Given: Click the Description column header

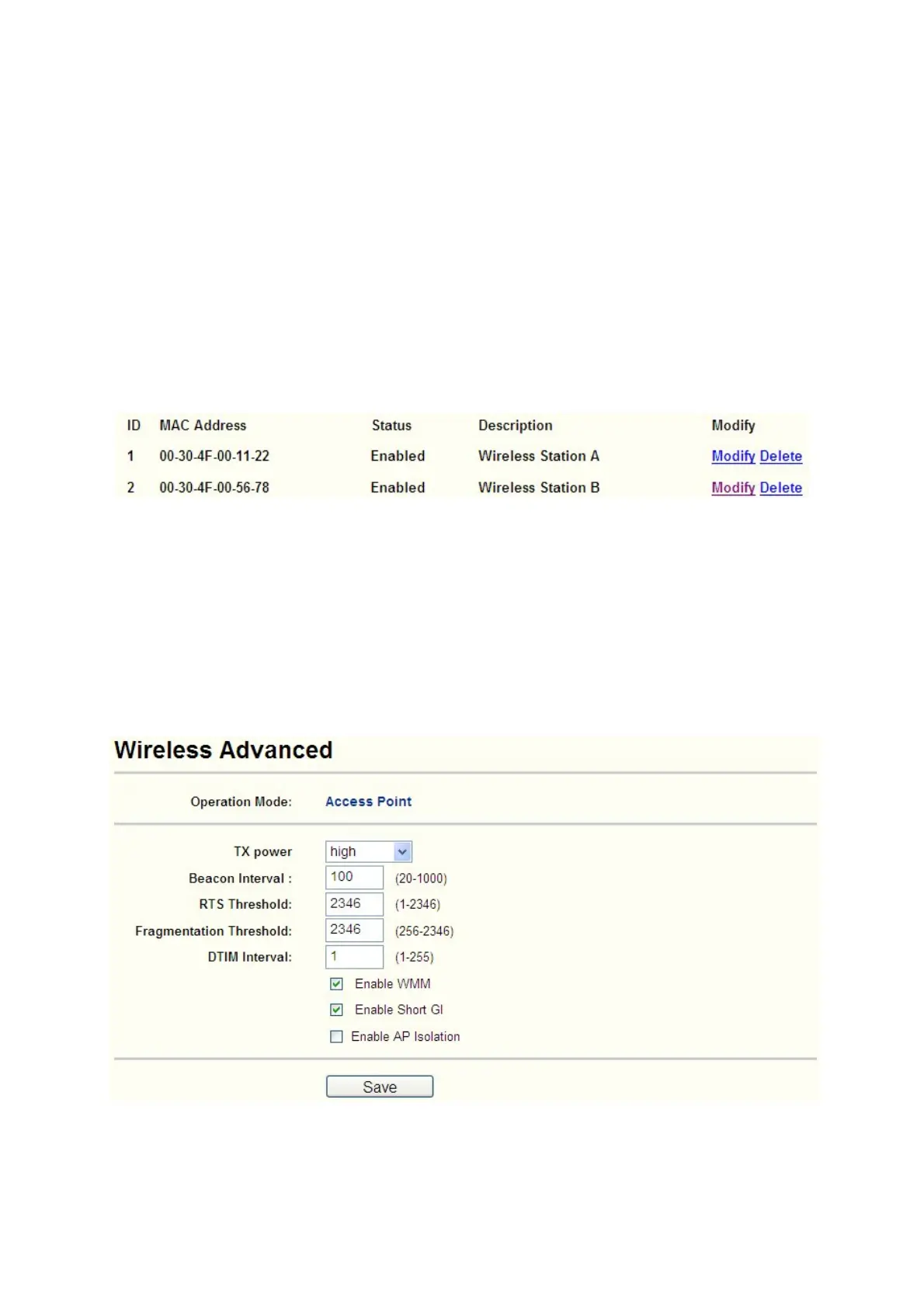Looking at the screenshot, I should 516,426.
